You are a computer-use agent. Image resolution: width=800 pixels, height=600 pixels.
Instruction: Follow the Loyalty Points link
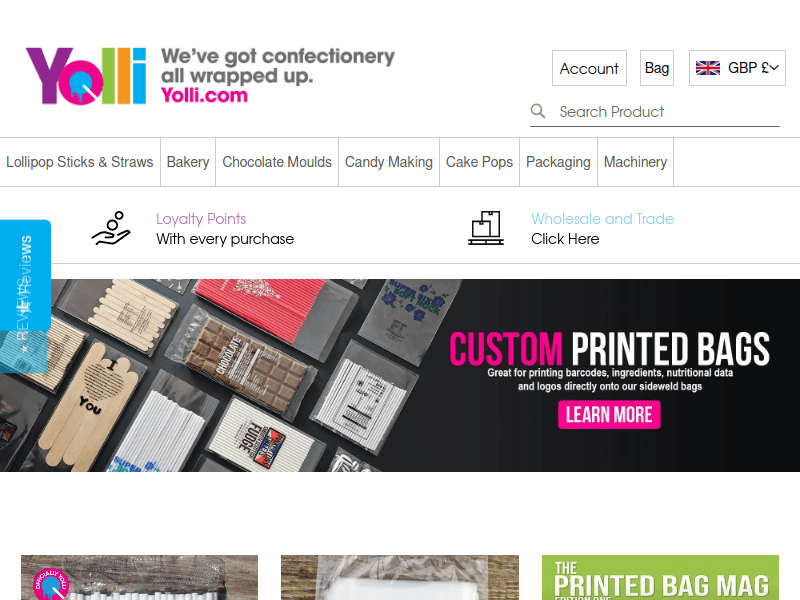(x=201, y=218)
